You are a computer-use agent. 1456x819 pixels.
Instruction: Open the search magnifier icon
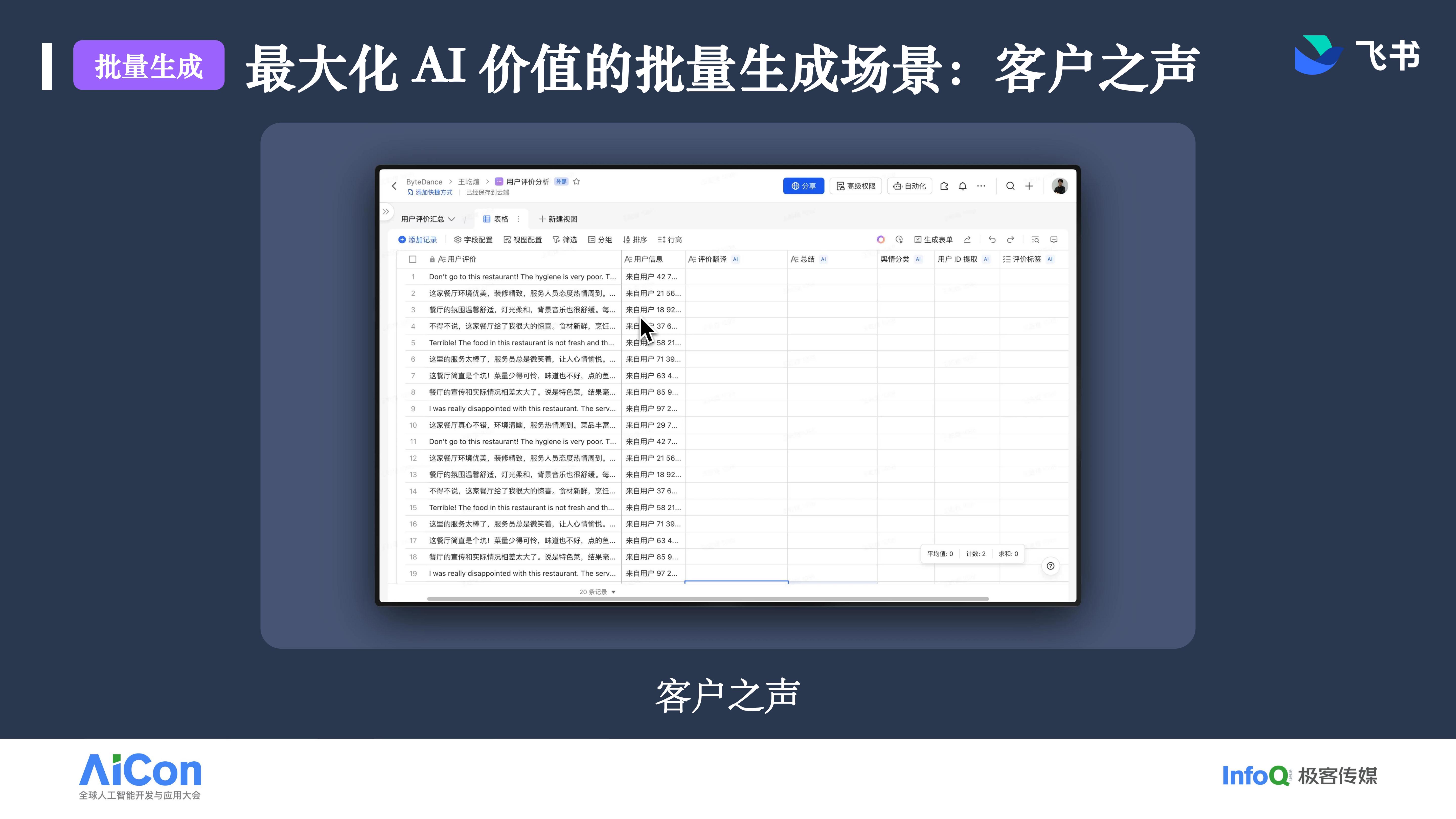click(x=1010, y=186)
